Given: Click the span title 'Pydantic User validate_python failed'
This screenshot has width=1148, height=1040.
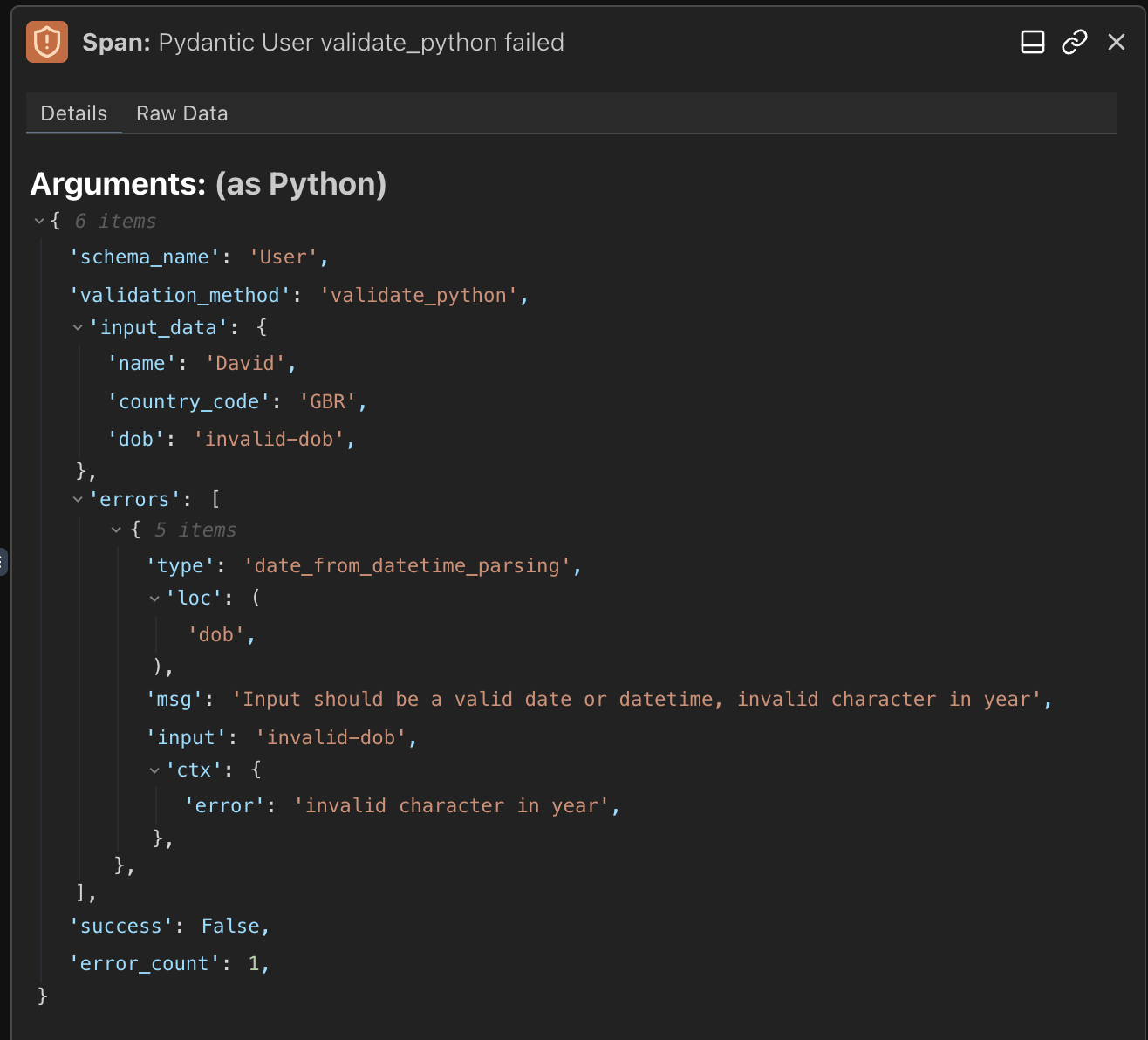Looking at the screenshot, I should (x=361, y=42).
